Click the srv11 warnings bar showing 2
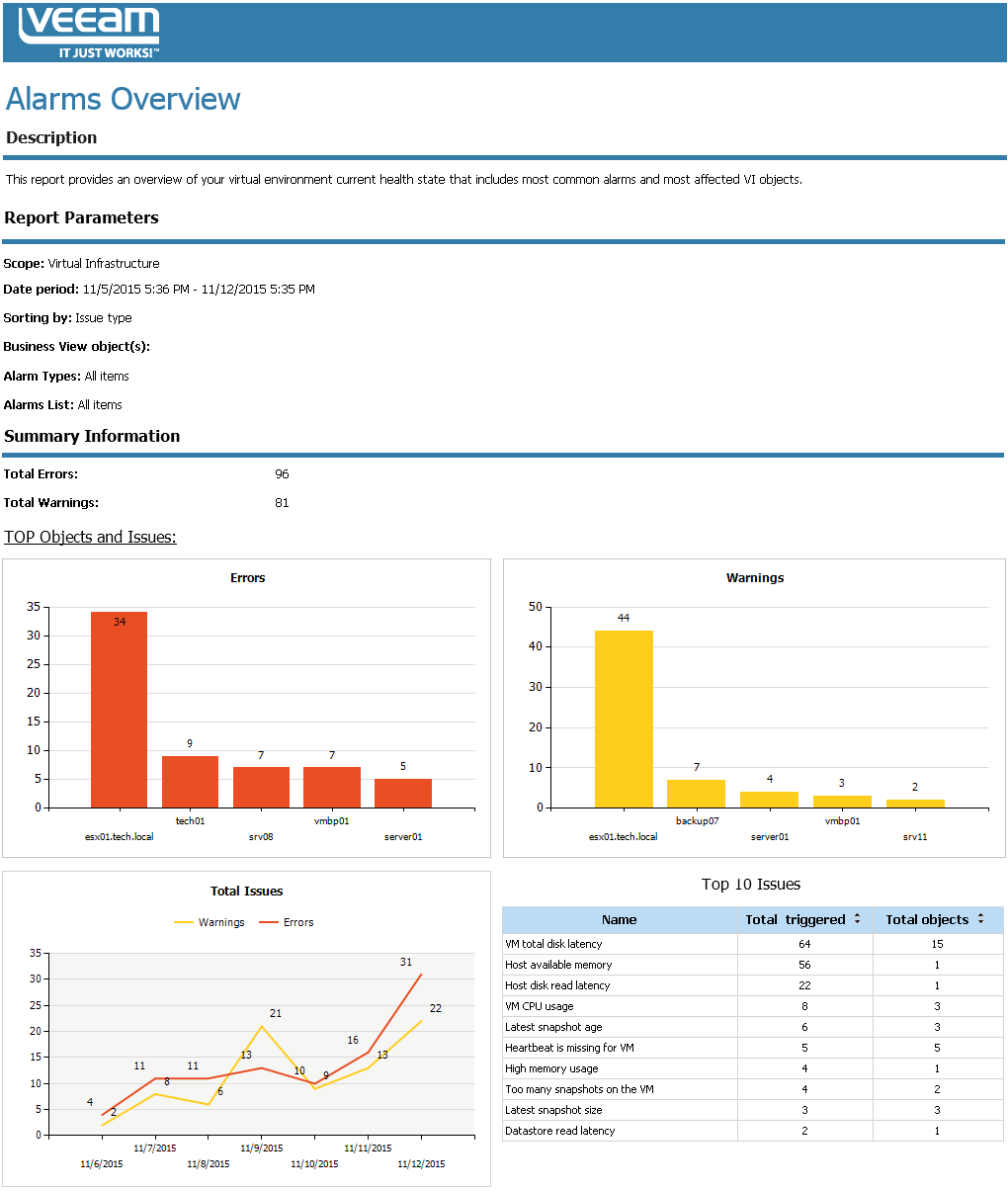 (x=915, y=804)
